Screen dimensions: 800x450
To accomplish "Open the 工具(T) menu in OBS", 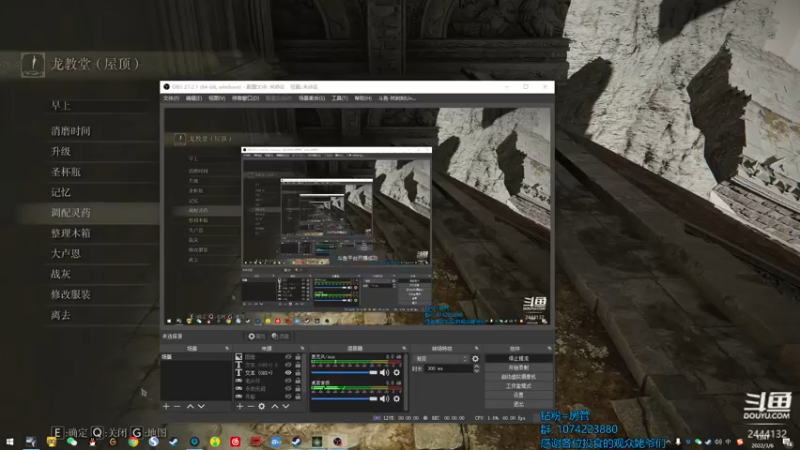I will point(339,98).
